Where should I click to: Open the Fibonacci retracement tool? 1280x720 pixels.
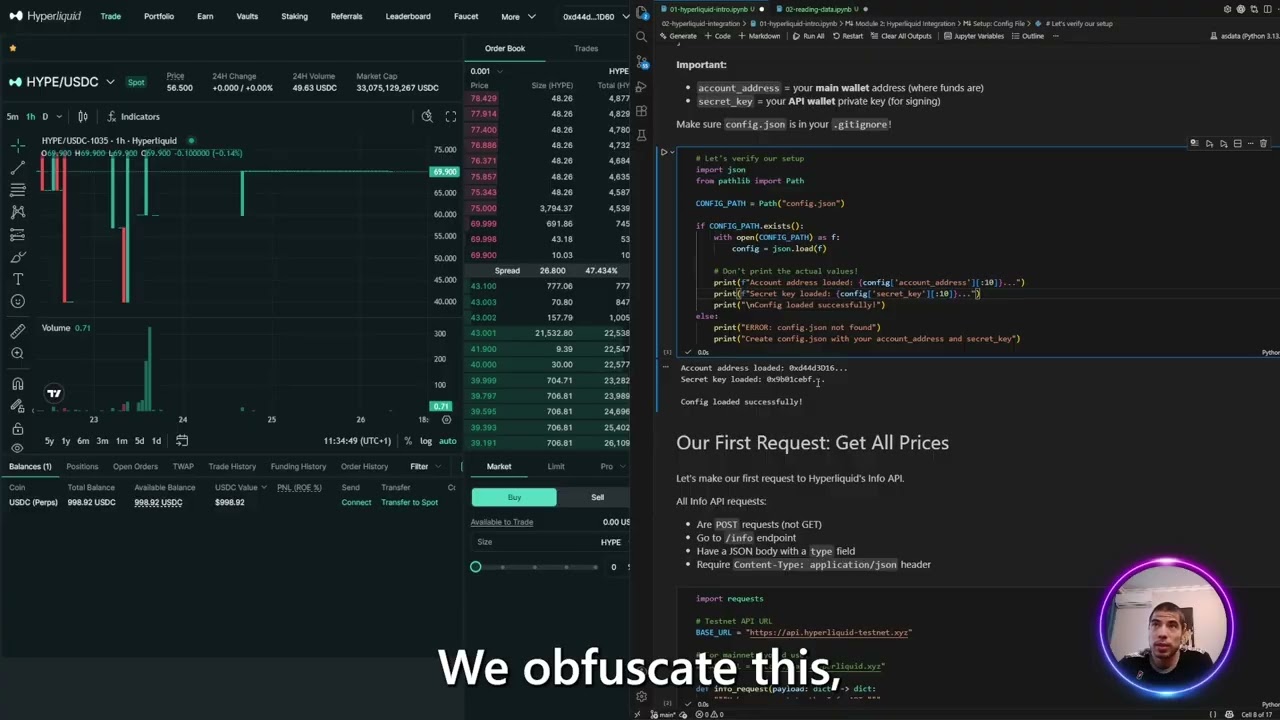17,190
